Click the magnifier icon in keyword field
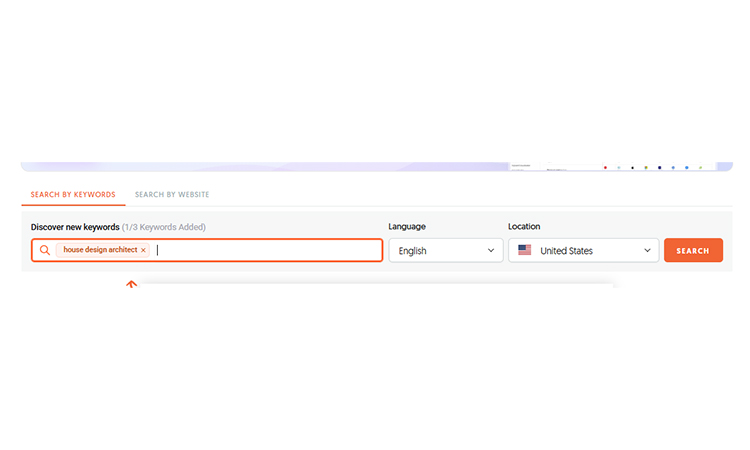750x450 pixels. click(x=44, y=250)
